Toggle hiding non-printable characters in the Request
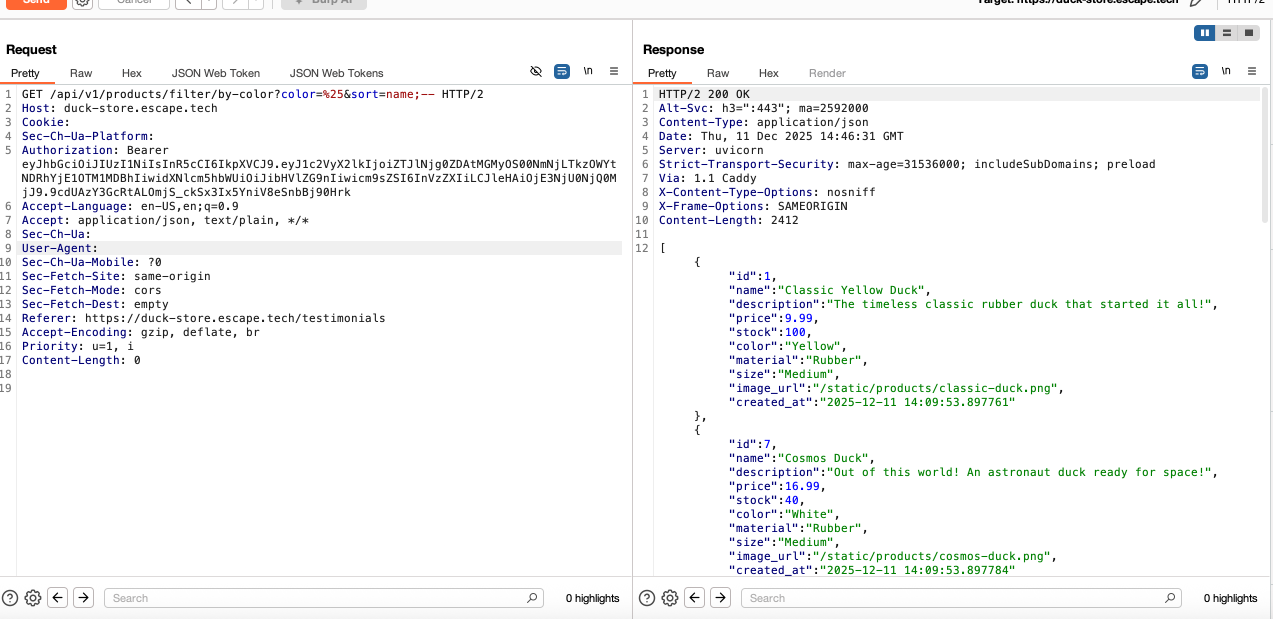Screen dimensions: 1273x619 click(536, 71)
